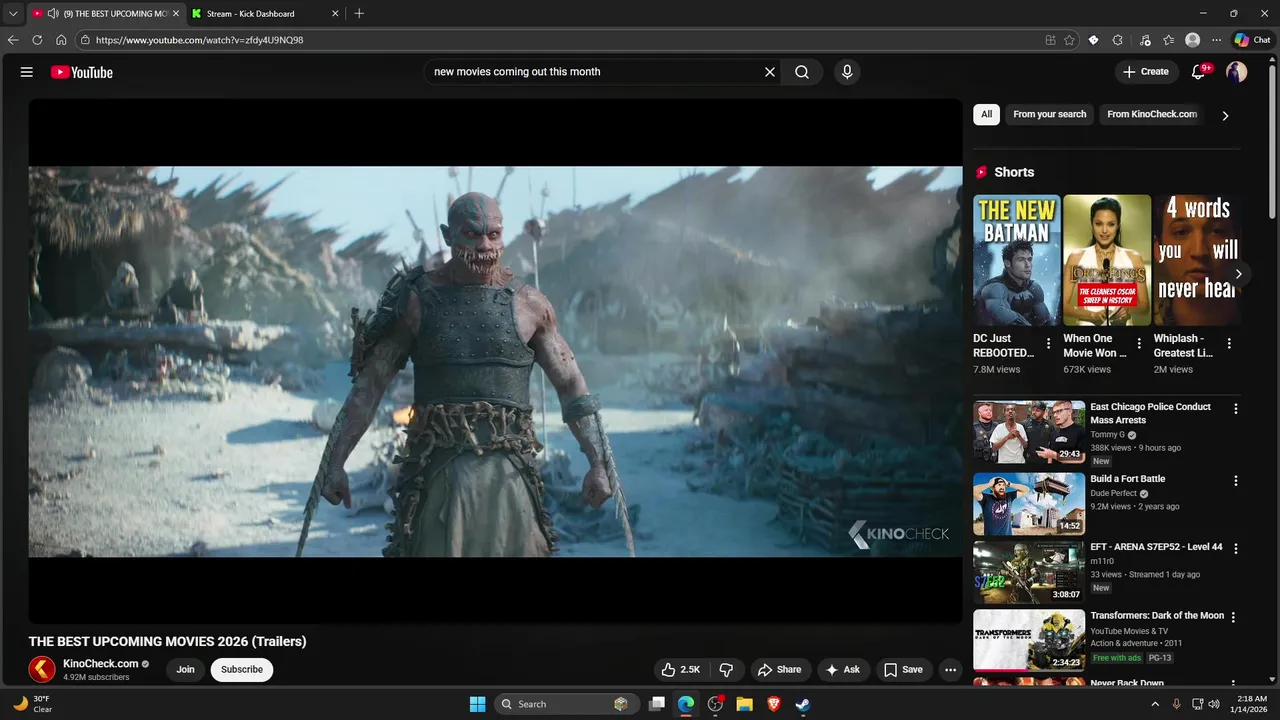The height and width of the screenshot is (720, 1280).
Task: Add this page to favorites star
Action: (1069, 40)
